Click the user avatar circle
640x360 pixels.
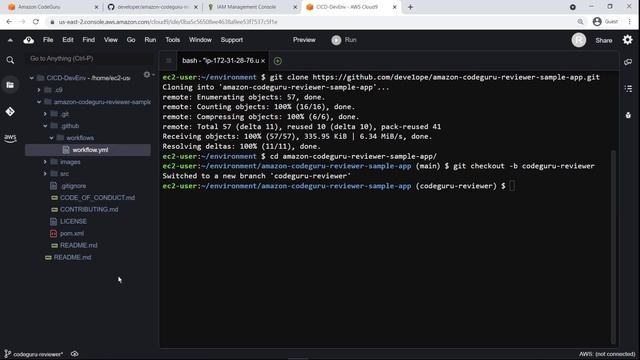[579, 40]
